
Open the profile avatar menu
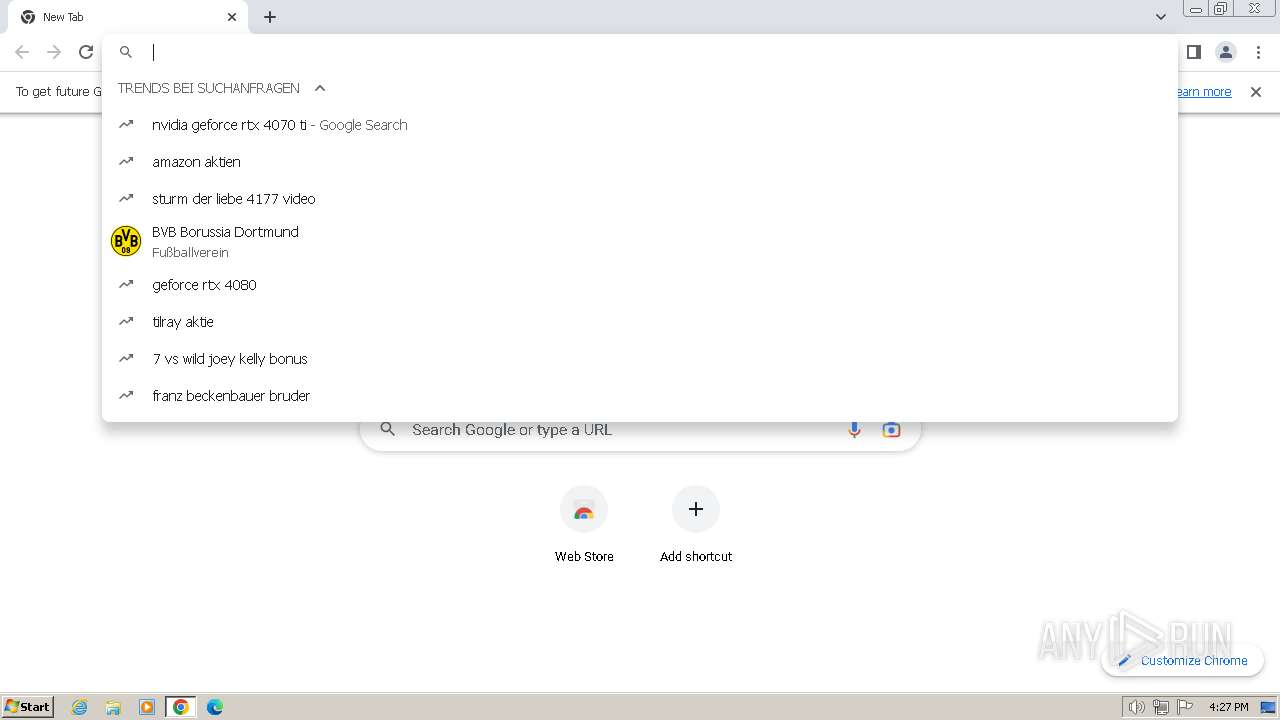coord(1226,52)
